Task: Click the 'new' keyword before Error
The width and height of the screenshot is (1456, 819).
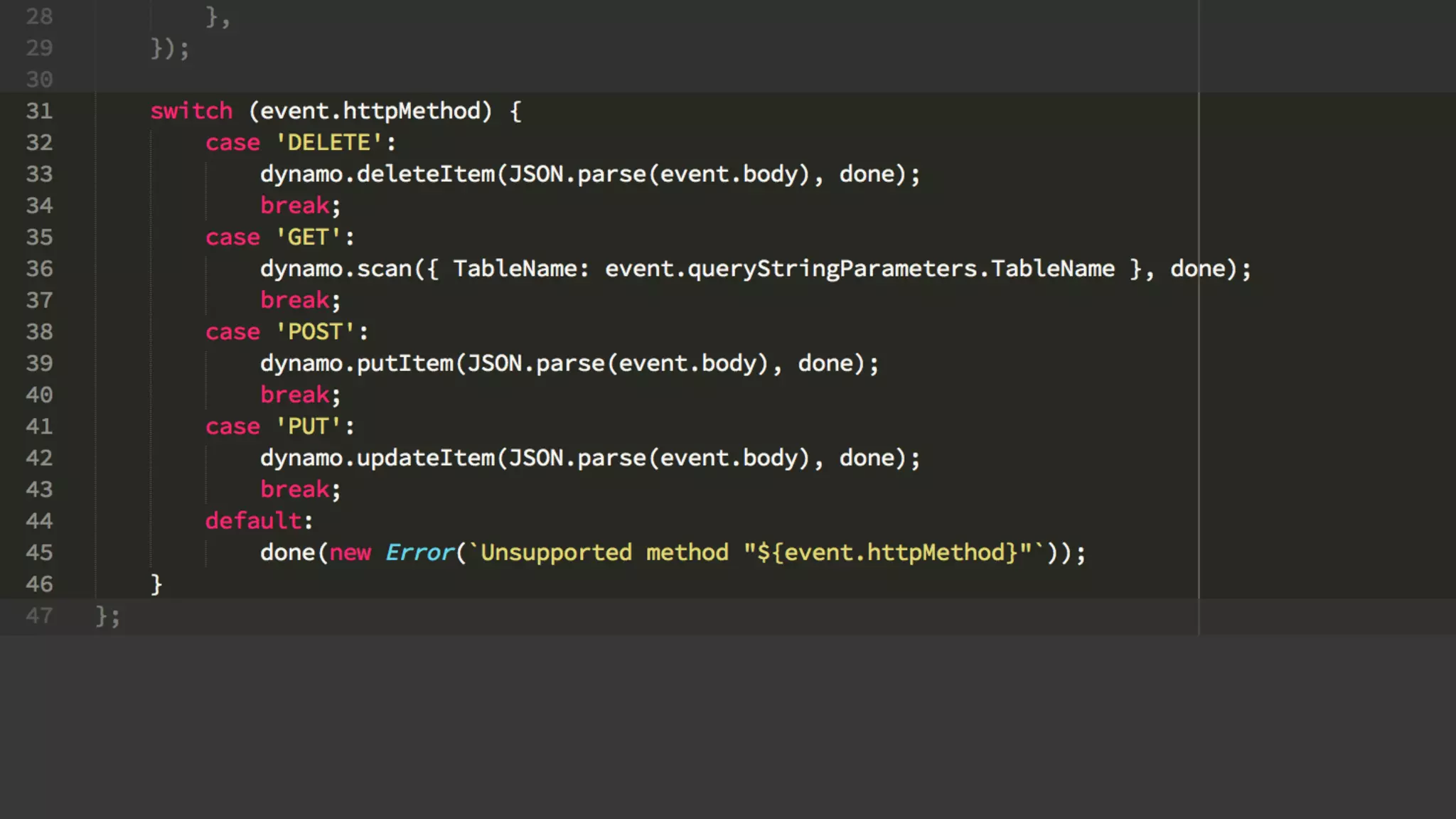Action: 350,552
